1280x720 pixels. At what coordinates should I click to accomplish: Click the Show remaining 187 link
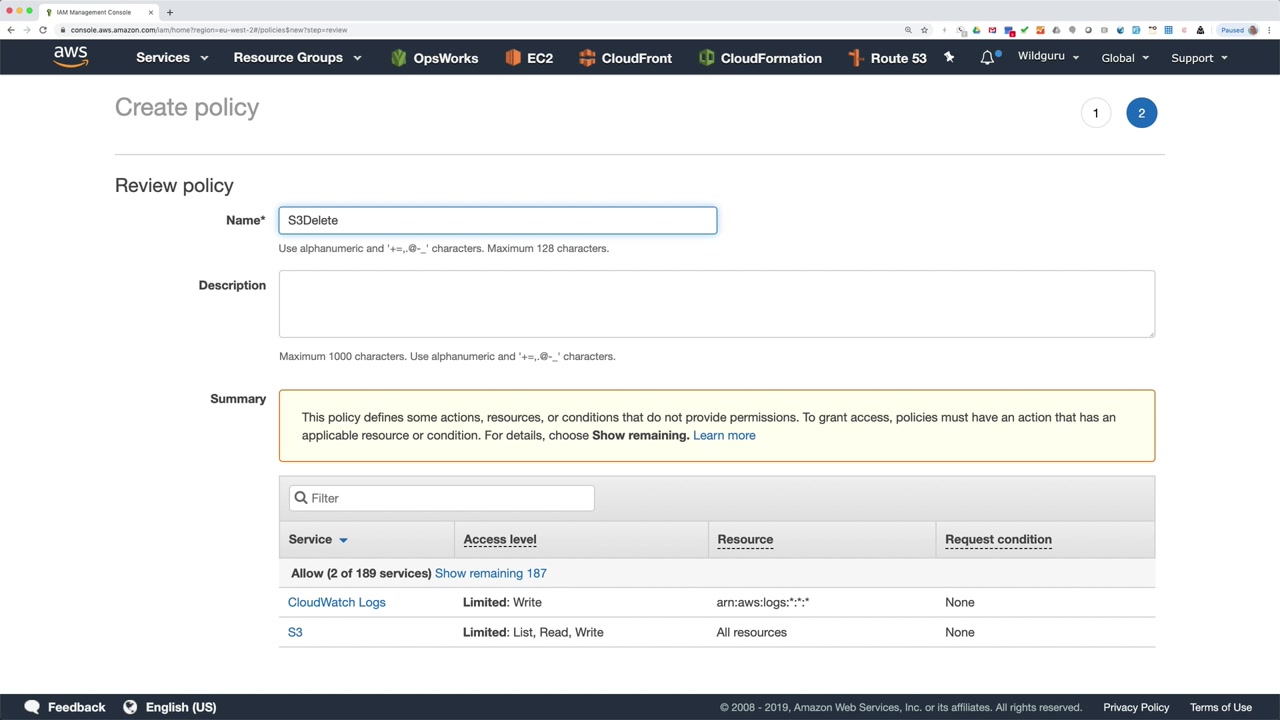click(490, 573)
